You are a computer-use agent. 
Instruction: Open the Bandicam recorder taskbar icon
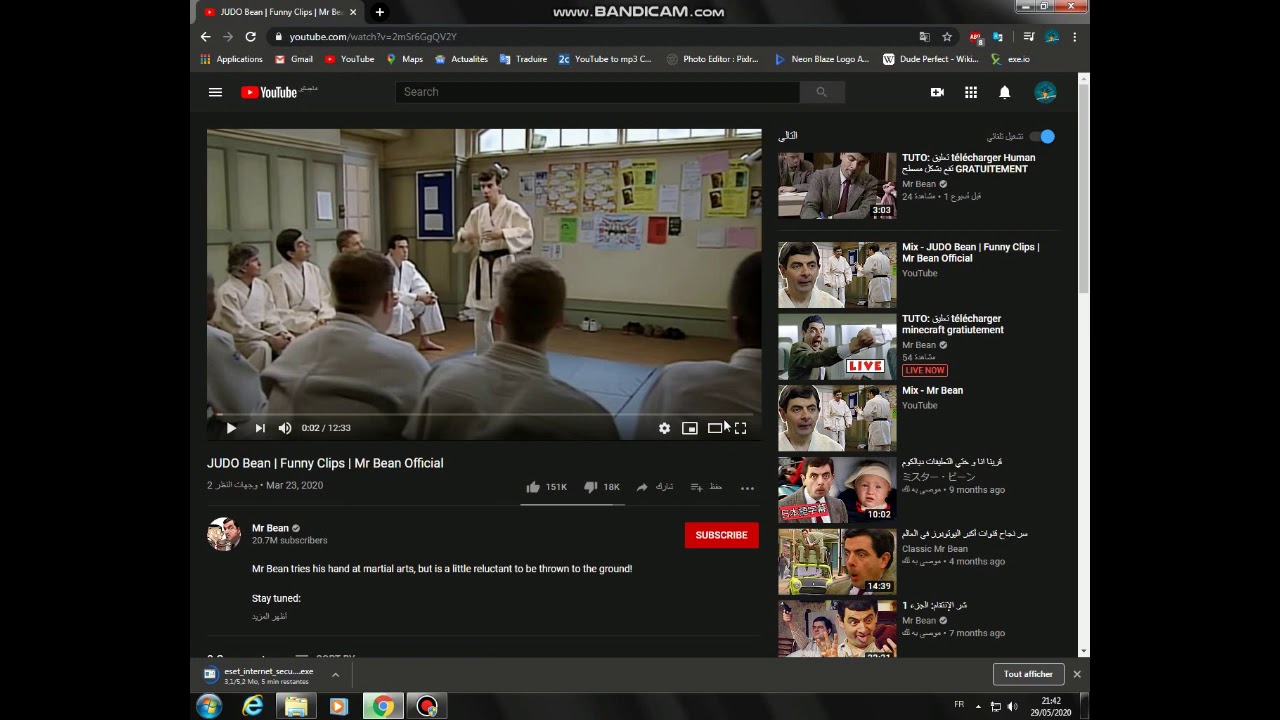coord(427,706)
